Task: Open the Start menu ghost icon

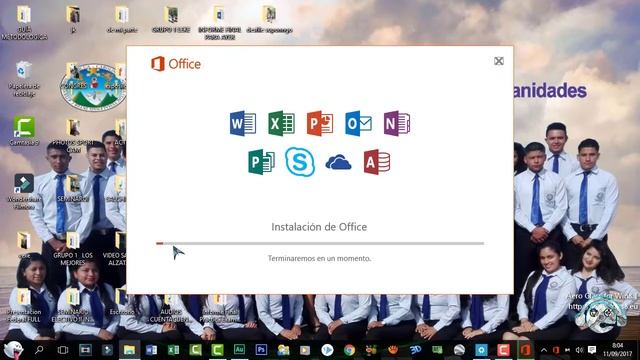Action: [13, 350]
